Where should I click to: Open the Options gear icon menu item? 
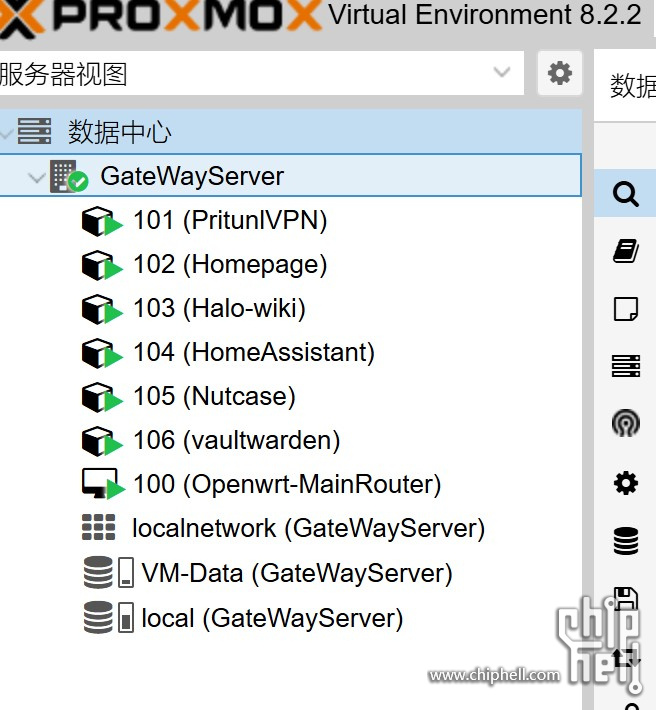pos(626,483)
